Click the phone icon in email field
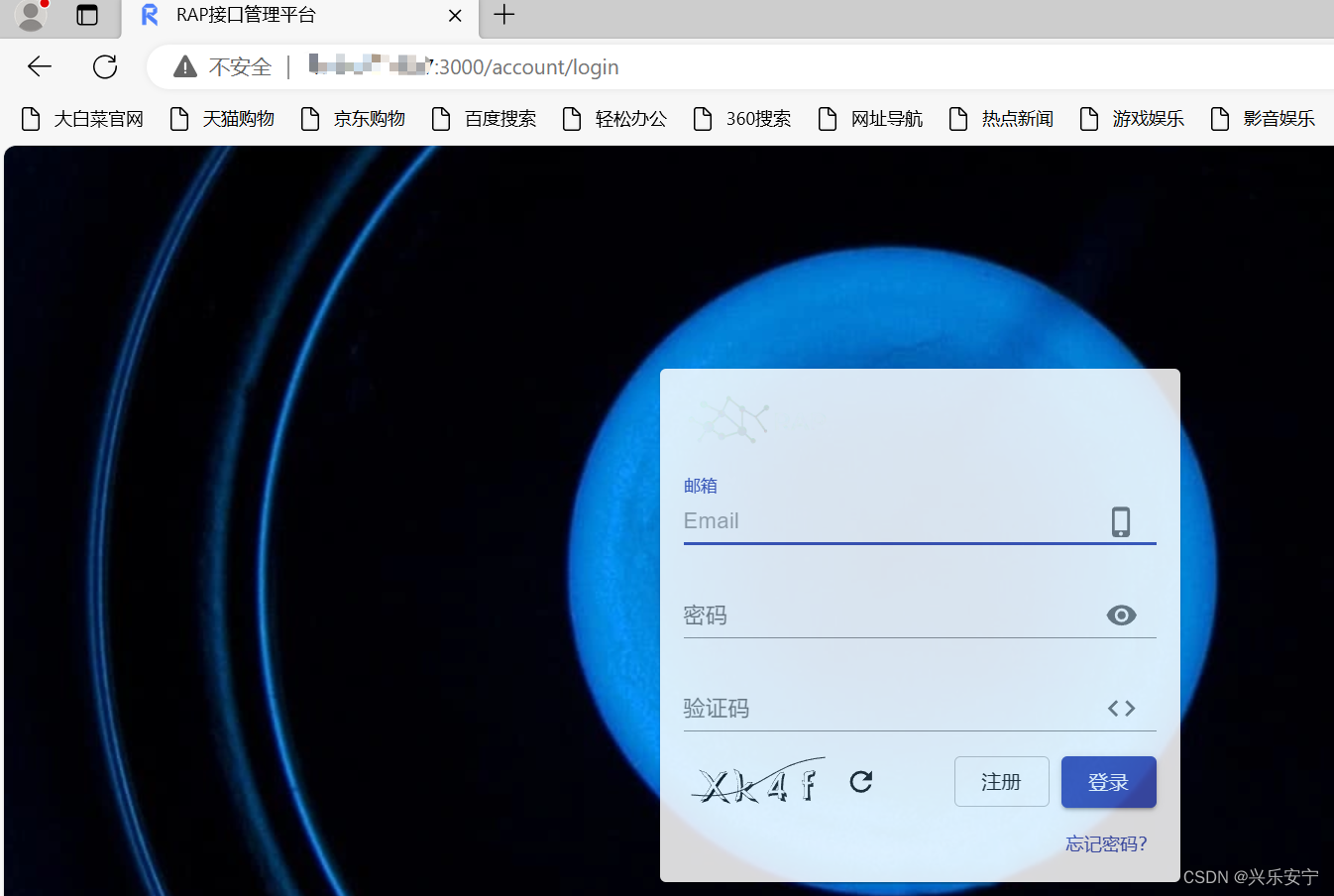1334x896 pixels. point(1121,521)
